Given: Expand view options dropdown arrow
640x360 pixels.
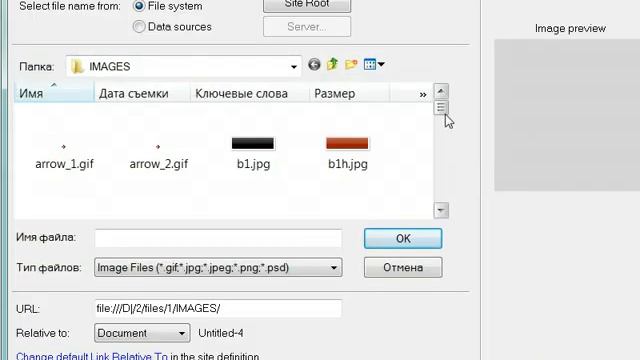Looking at the screenshot, I should tap(381, 64).
